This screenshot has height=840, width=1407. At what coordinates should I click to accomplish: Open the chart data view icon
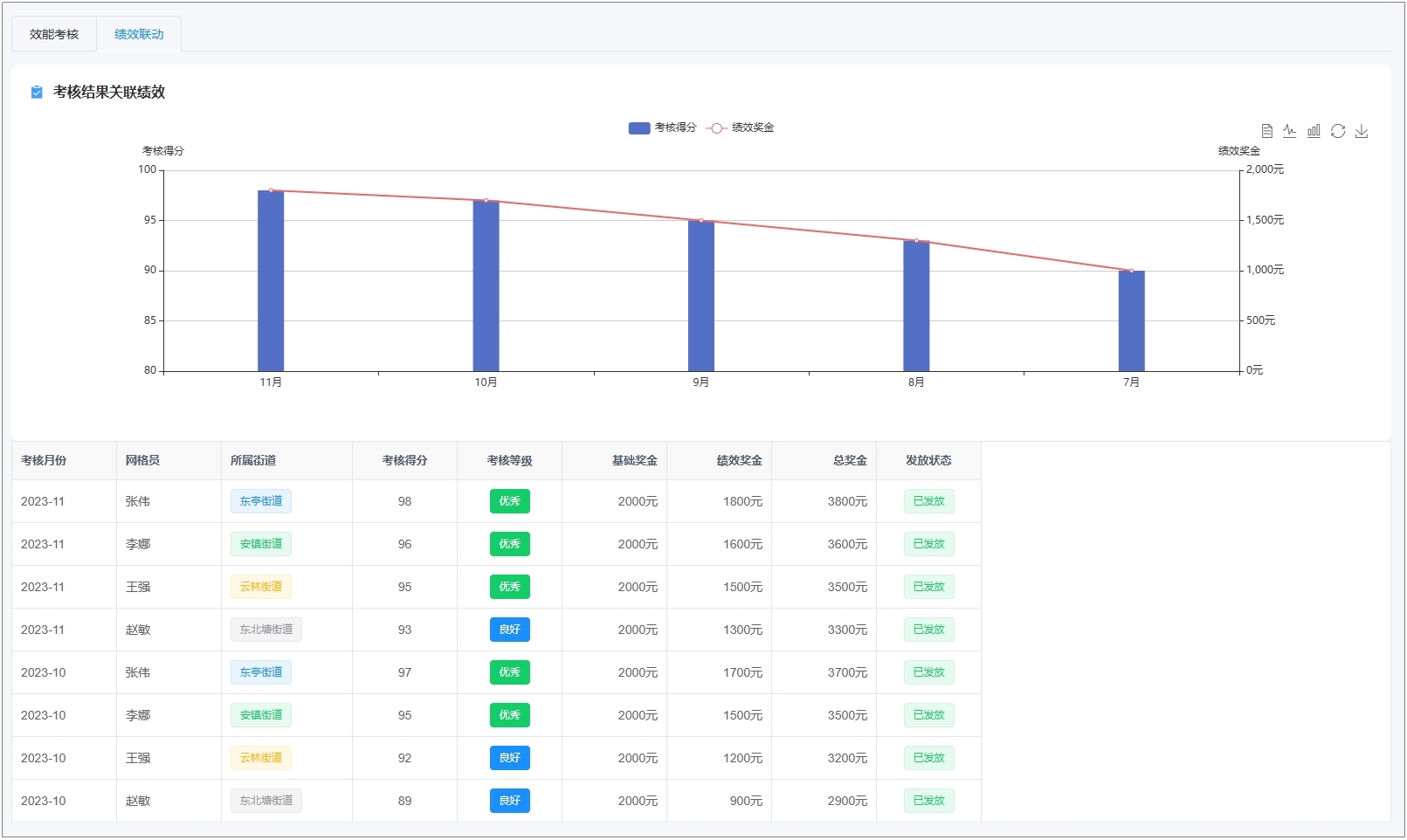point(1266,131)
